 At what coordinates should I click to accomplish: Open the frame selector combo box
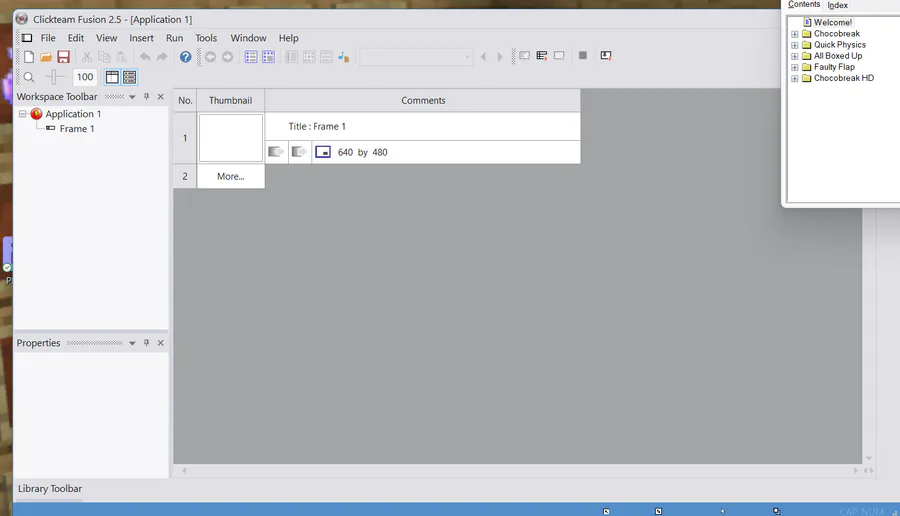416,56
